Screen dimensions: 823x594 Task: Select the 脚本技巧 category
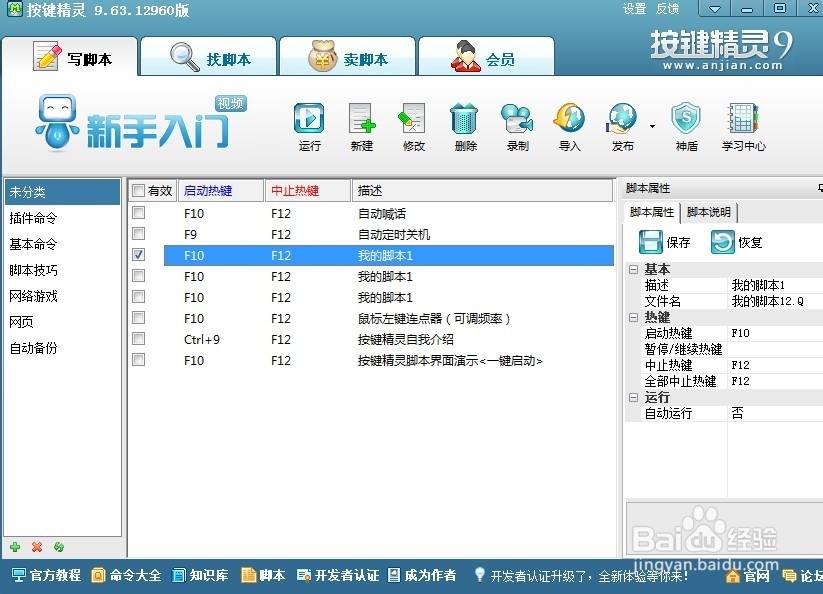[x=62, y=270]
